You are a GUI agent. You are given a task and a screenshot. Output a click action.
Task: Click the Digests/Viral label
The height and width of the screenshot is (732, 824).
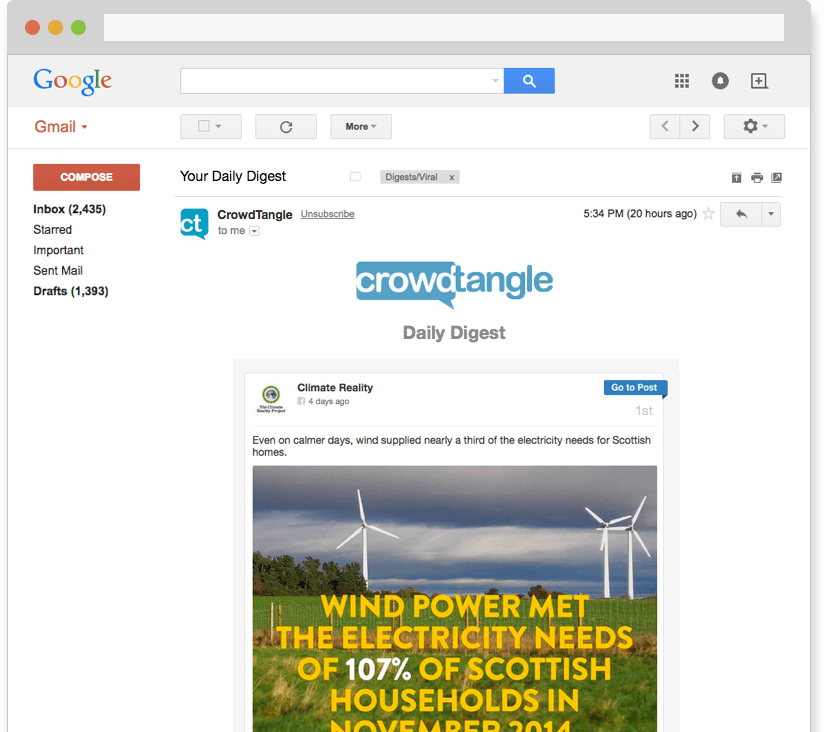(411, 177)
